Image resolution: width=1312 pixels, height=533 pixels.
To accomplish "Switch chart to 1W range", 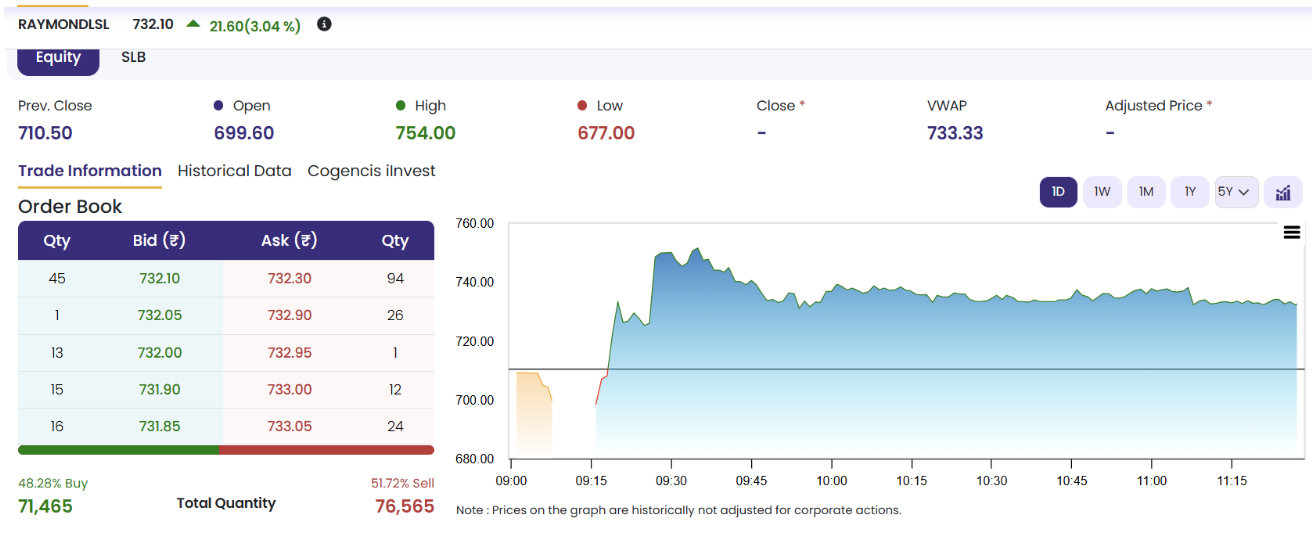I will click(1102, 191).
